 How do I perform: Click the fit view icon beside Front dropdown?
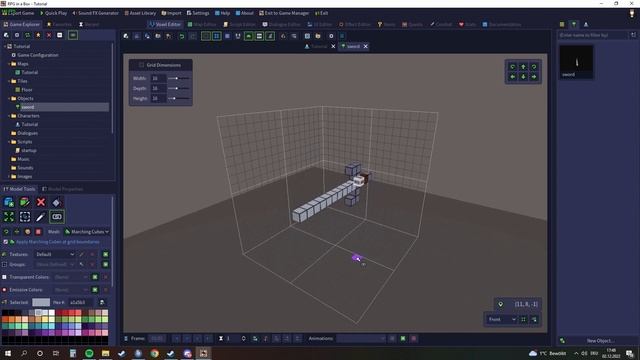pyautogui.click(x=523, y=320)
